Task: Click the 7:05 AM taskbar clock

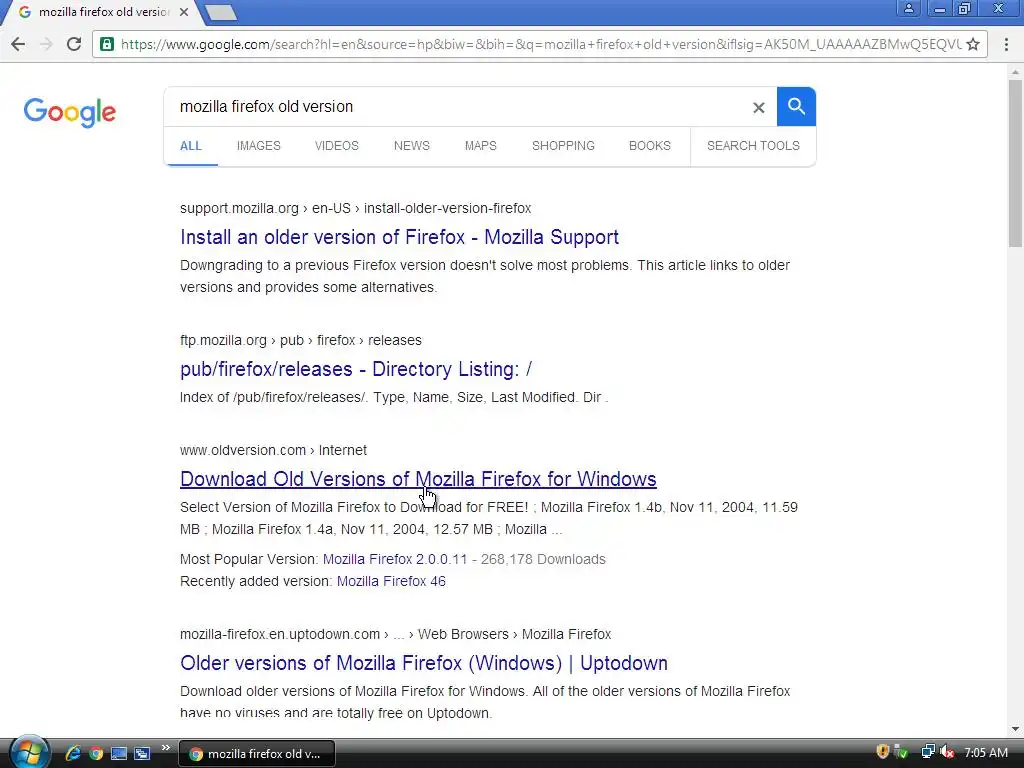Action: point(985,752)
